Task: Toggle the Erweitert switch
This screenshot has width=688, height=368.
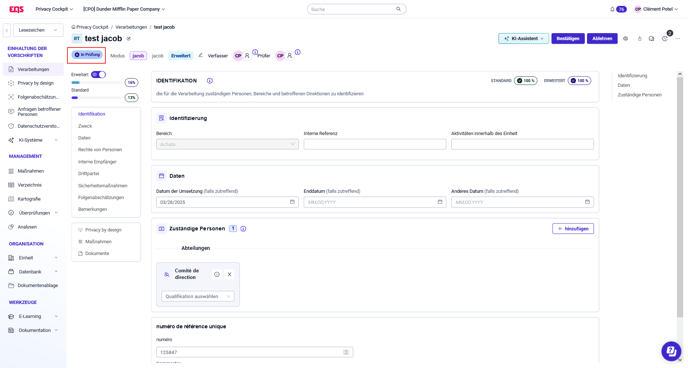Action: [x=98, y=75]
